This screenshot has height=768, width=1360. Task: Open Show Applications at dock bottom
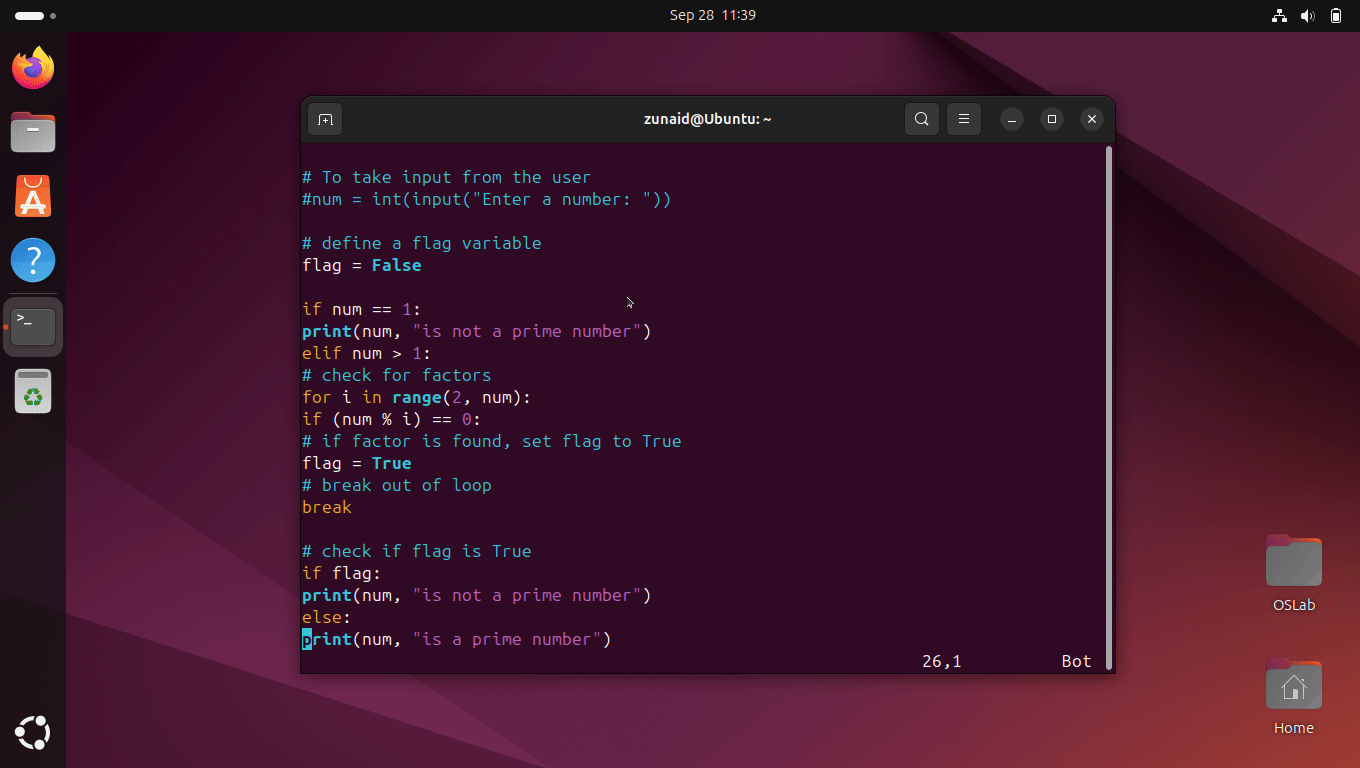pyautogui.click(x=33, y=733)
